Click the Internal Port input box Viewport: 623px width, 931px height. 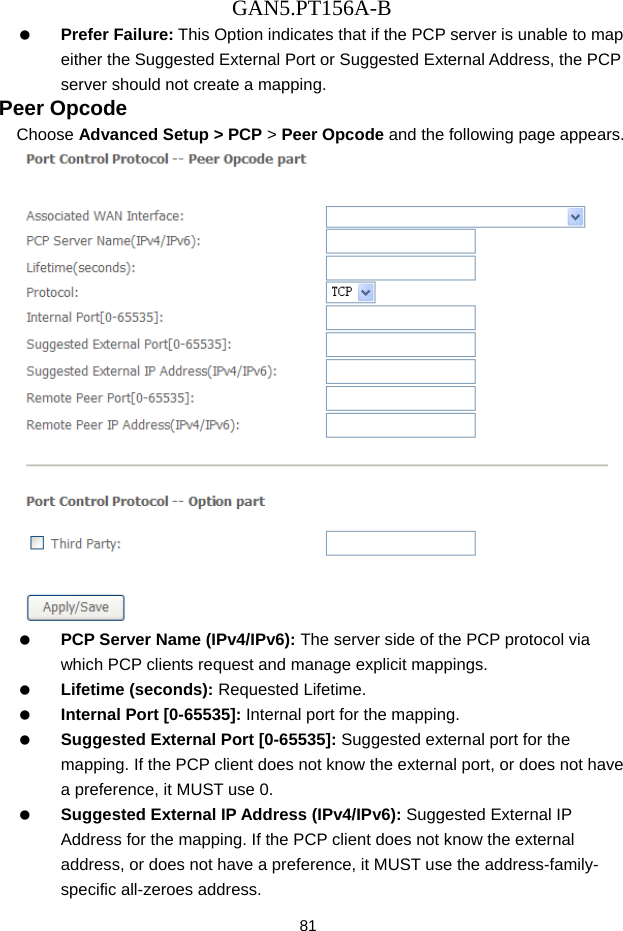400,317
